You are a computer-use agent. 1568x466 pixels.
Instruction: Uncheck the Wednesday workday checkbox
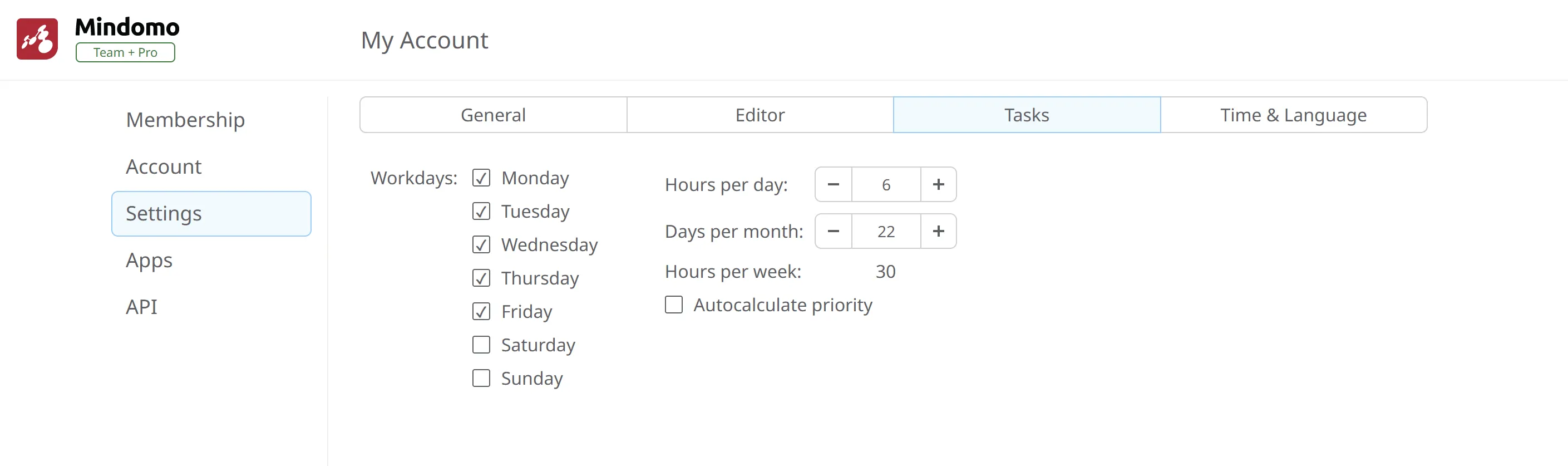481,245
